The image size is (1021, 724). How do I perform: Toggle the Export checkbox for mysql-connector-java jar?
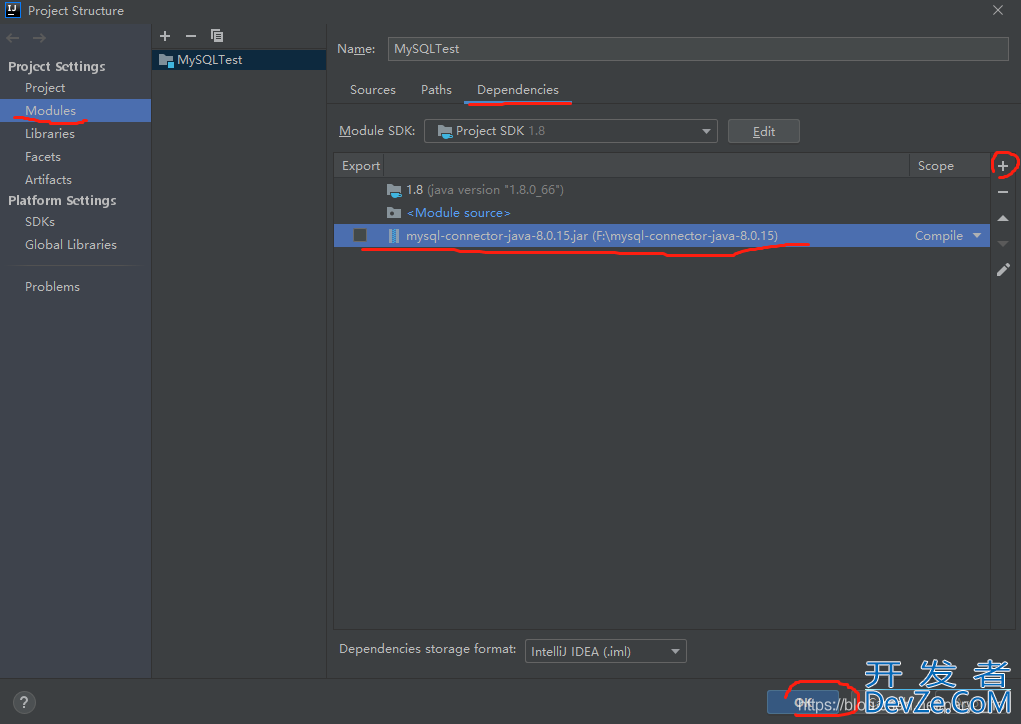coord(360,235)
